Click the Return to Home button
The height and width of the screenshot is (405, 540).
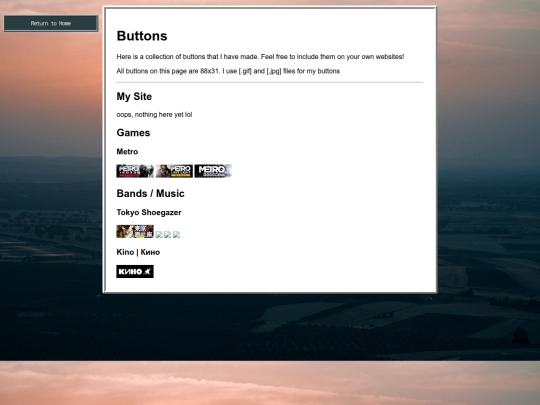point(51,23)
